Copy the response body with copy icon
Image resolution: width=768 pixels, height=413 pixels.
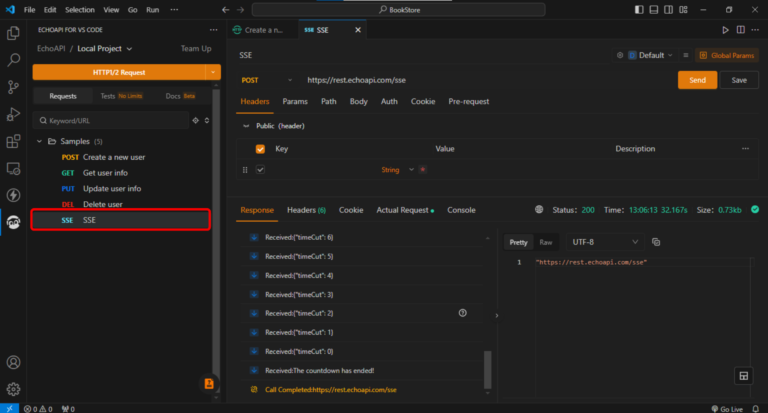[x=656, y=242]
